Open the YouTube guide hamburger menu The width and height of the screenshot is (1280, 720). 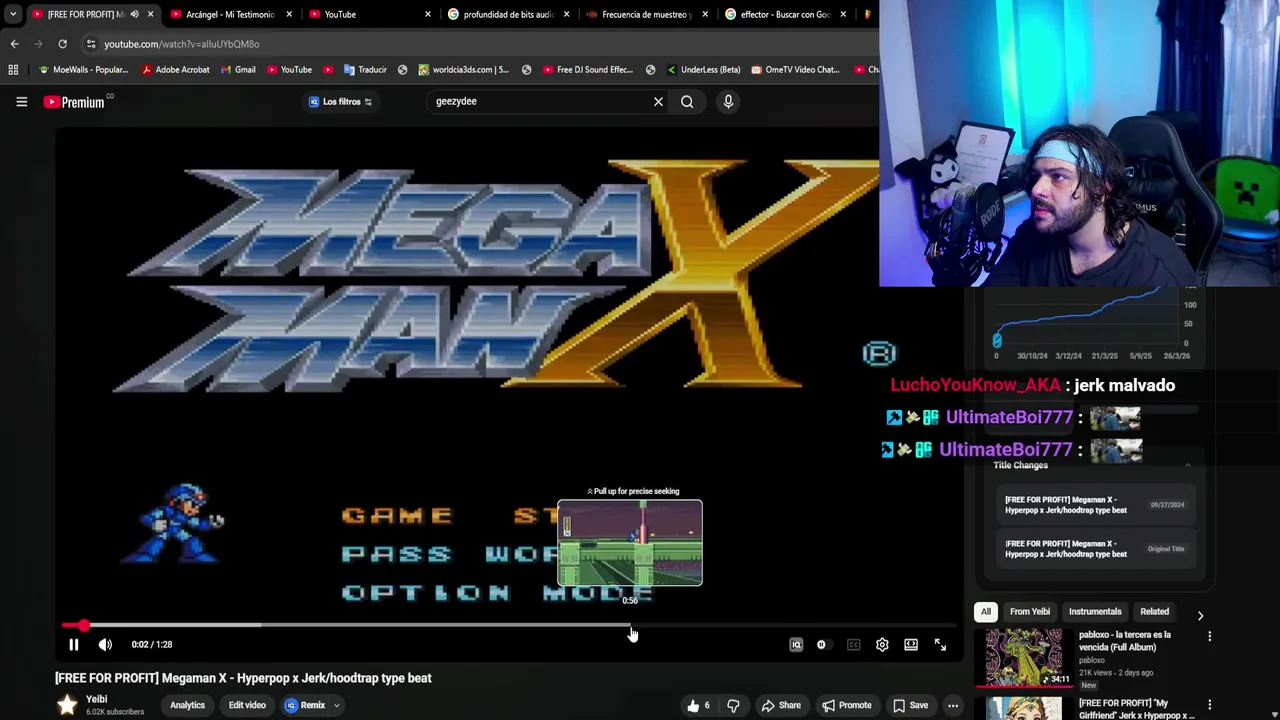tap(21, 101)
